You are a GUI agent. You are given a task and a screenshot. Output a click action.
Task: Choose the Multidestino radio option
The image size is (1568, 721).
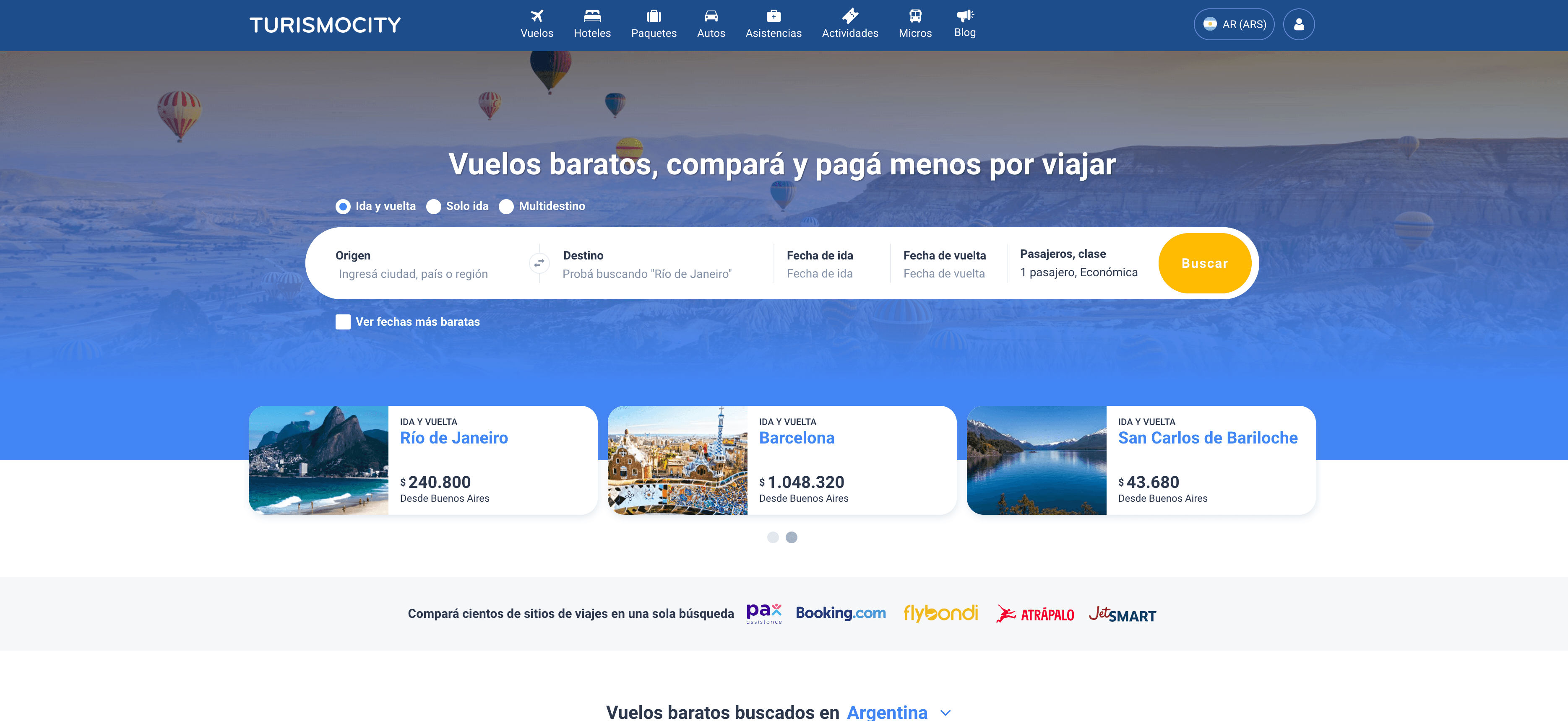point(506,207)
